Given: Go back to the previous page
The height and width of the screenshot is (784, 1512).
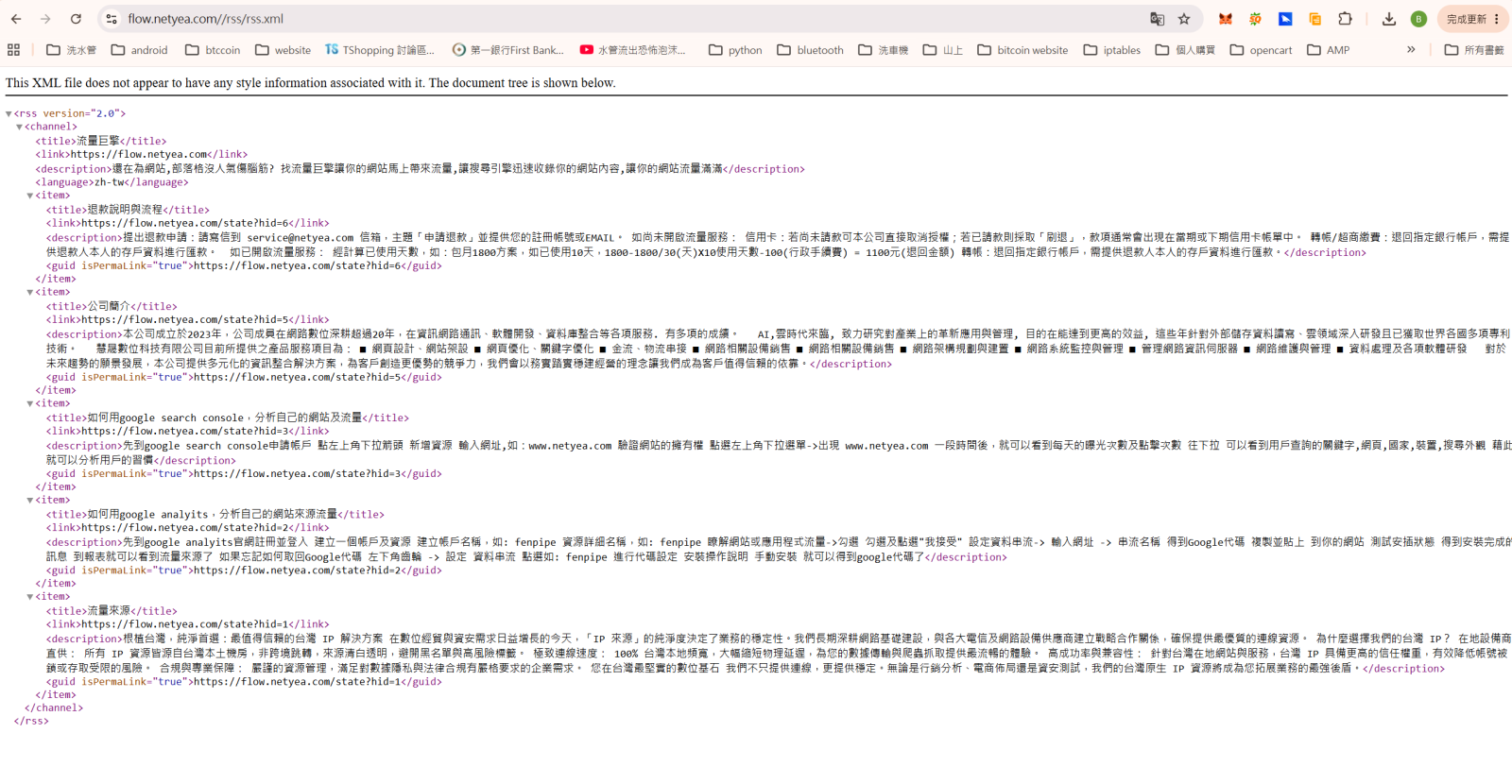Looking at the screenshot, I should [16, 19].
